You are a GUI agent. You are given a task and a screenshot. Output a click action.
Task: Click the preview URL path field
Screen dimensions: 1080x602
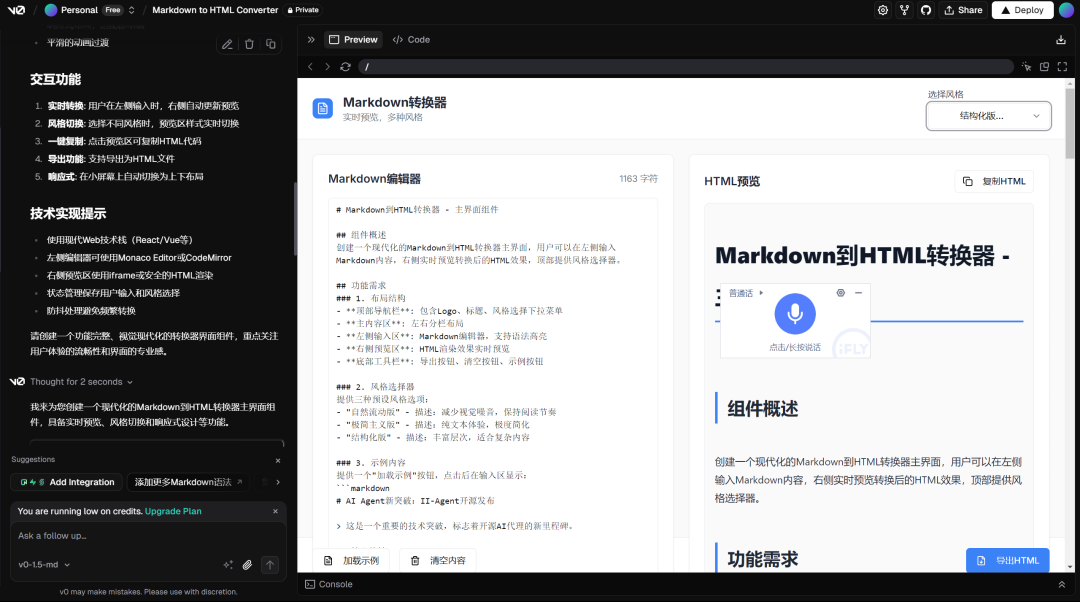point(685,67)
